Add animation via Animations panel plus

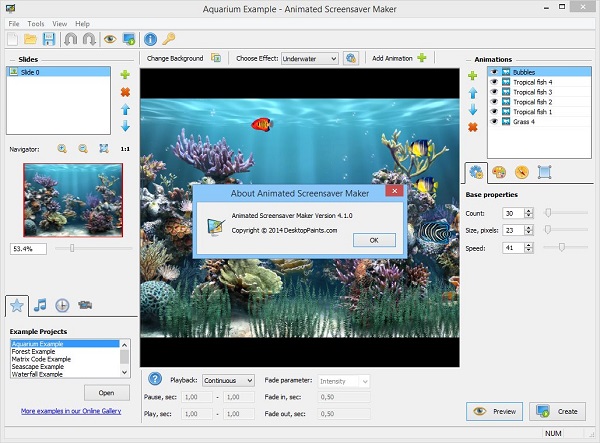click(x=473, y=75)
